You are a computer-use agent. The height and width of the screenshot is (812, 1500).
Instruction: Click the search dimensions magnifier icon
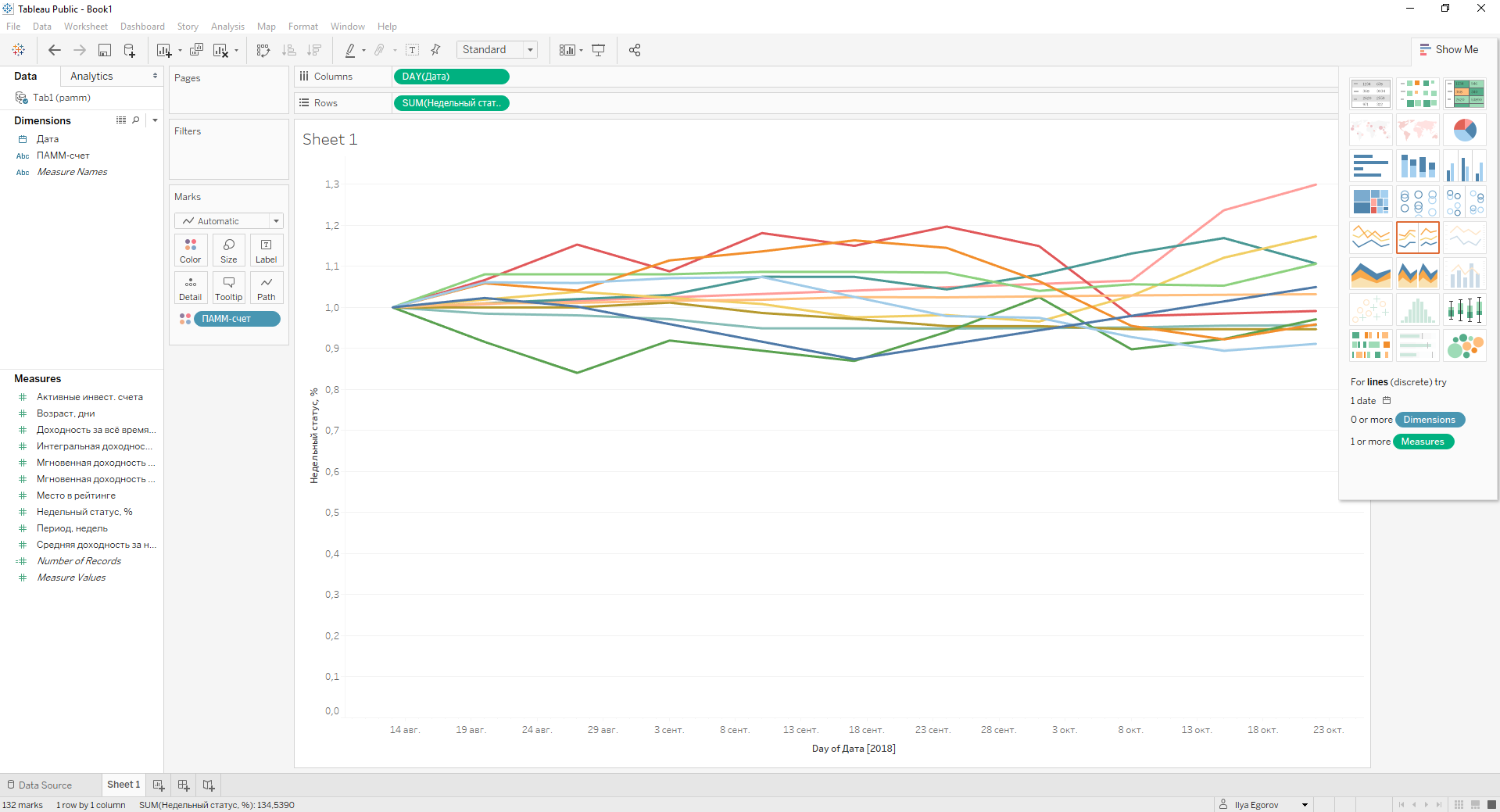(136, 120)
